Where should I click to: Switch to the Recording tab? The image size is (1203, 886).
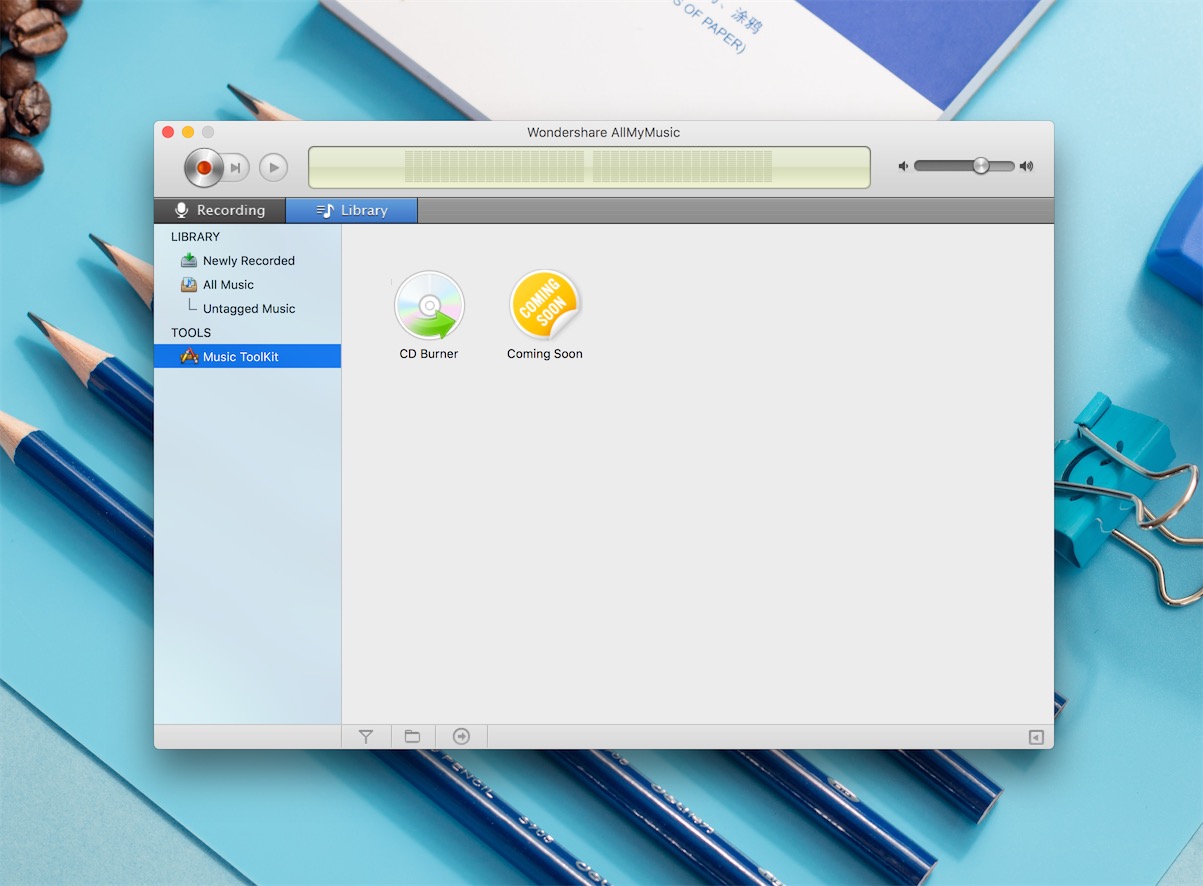point(220,210)
